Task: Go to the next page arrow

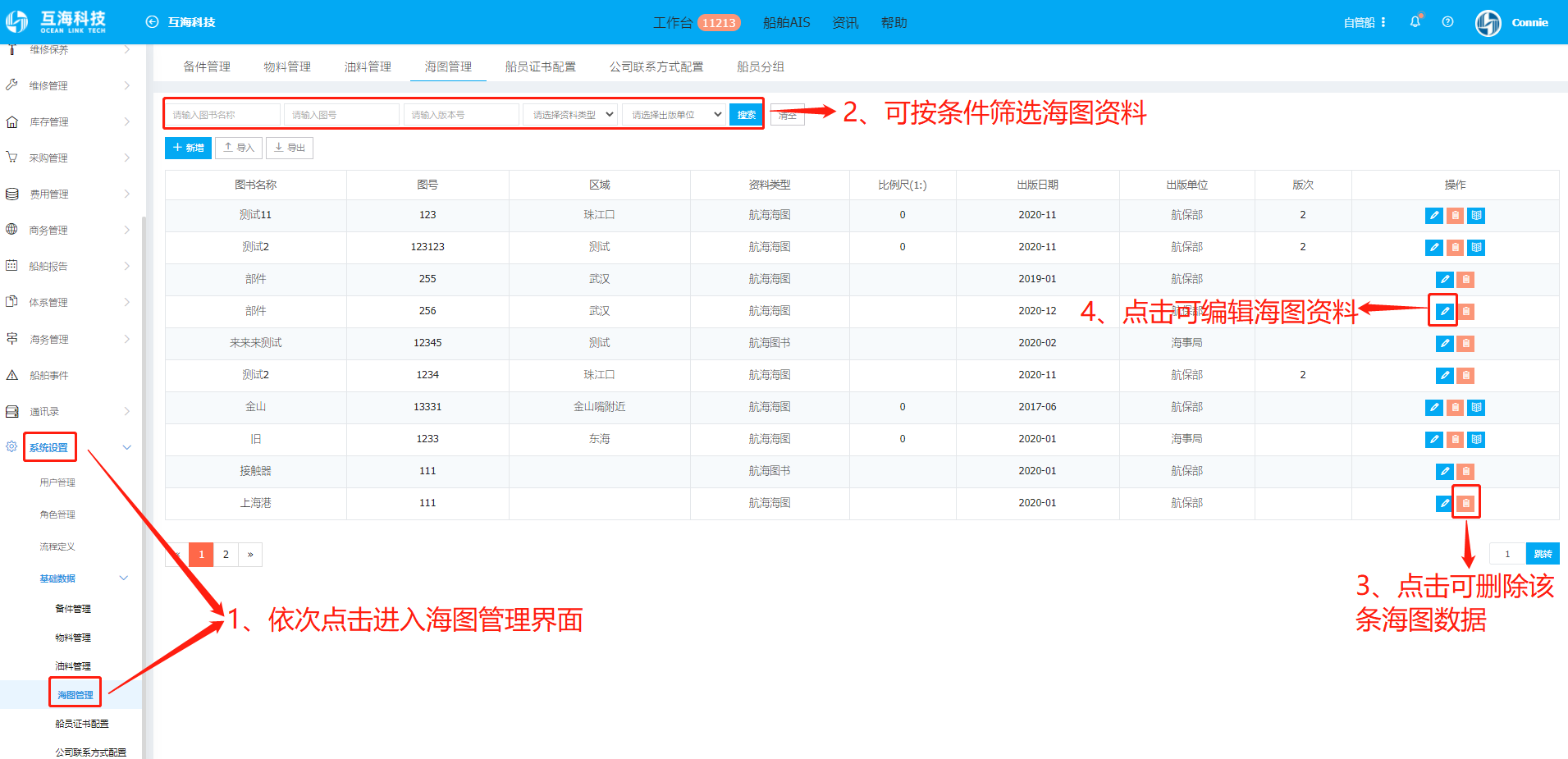Action: [x=250, y=555]
